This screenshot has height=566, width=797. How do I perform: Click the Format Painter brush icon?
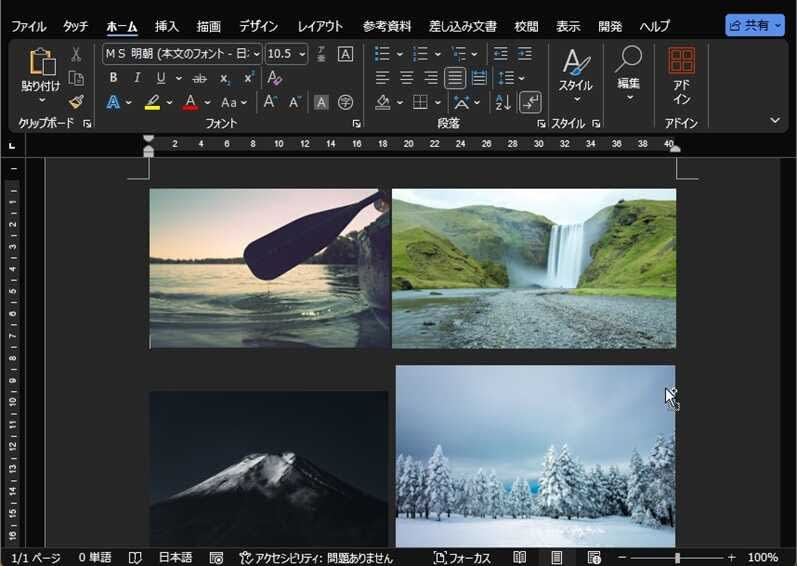click(76, 102)
